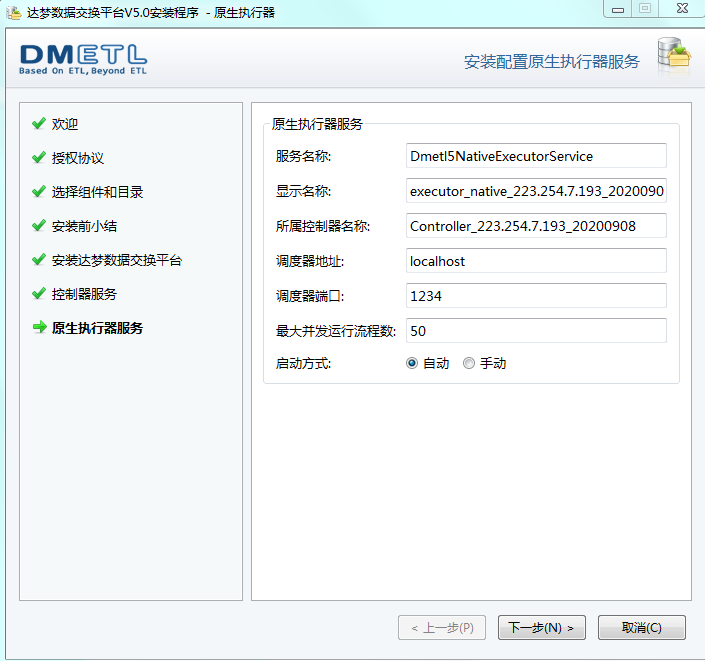Focus the 所属控制器名称 input field

(x=536, y=226)
